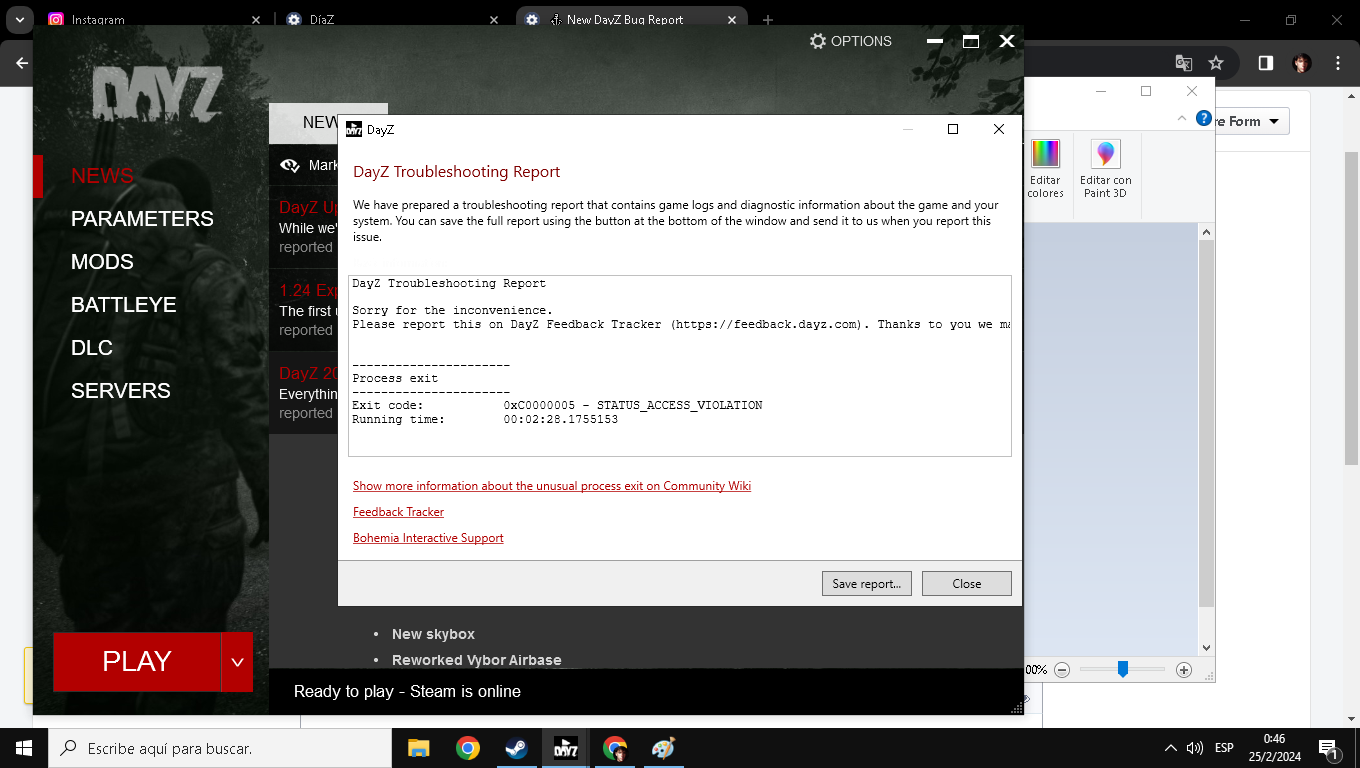Click the DayZ icon in the dialog title bar

pyautogui.click(x=353, y=129)
